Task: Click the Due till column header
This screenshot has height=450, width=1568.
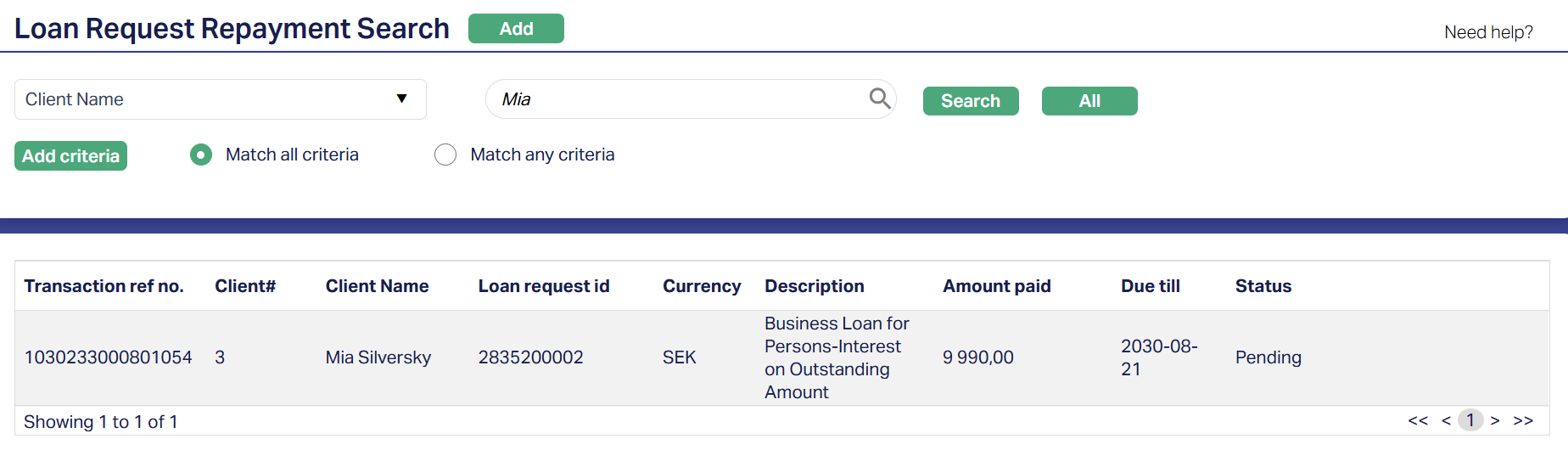Action: 1150,286
